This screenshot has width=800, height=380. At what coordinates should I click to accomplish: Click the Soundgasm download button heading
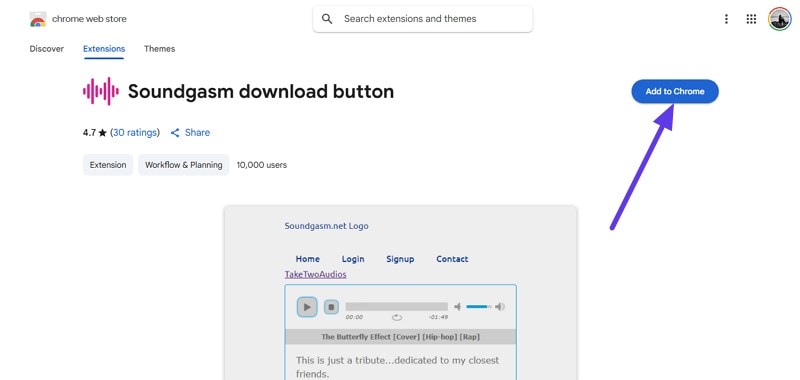point(261,91)
